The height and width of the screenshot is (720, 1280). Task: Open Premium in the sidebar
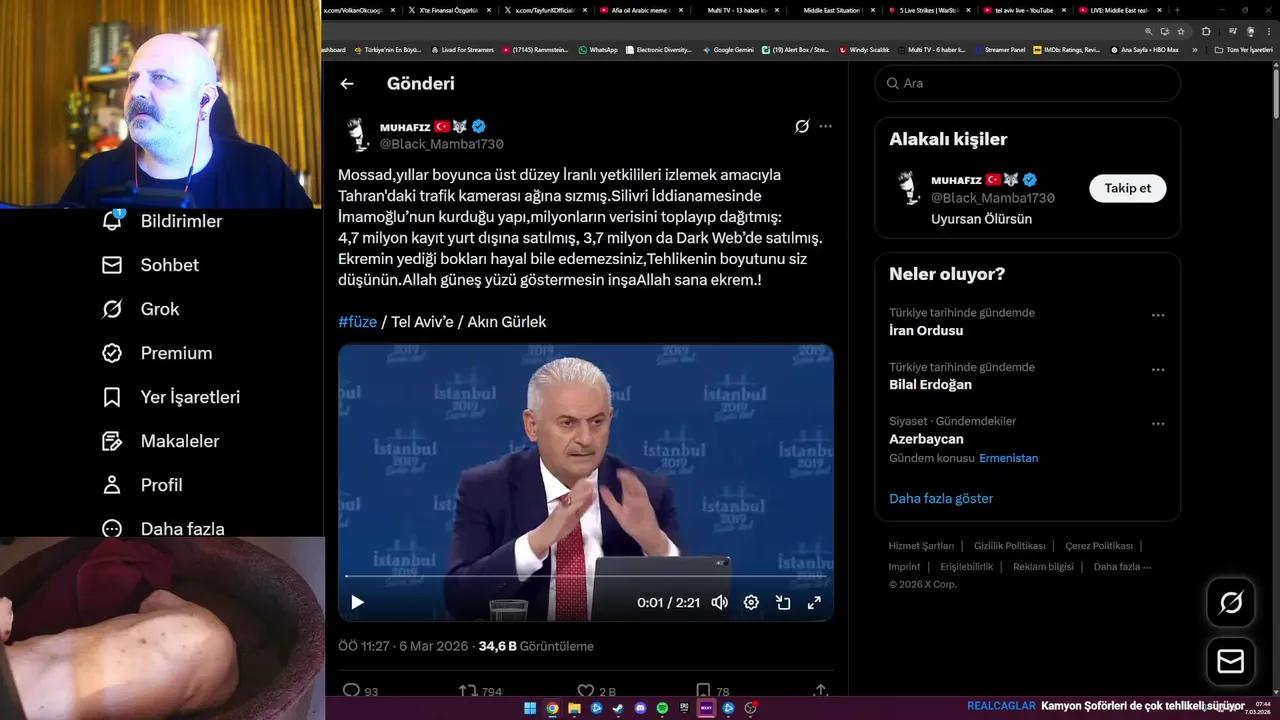[156, 353]
